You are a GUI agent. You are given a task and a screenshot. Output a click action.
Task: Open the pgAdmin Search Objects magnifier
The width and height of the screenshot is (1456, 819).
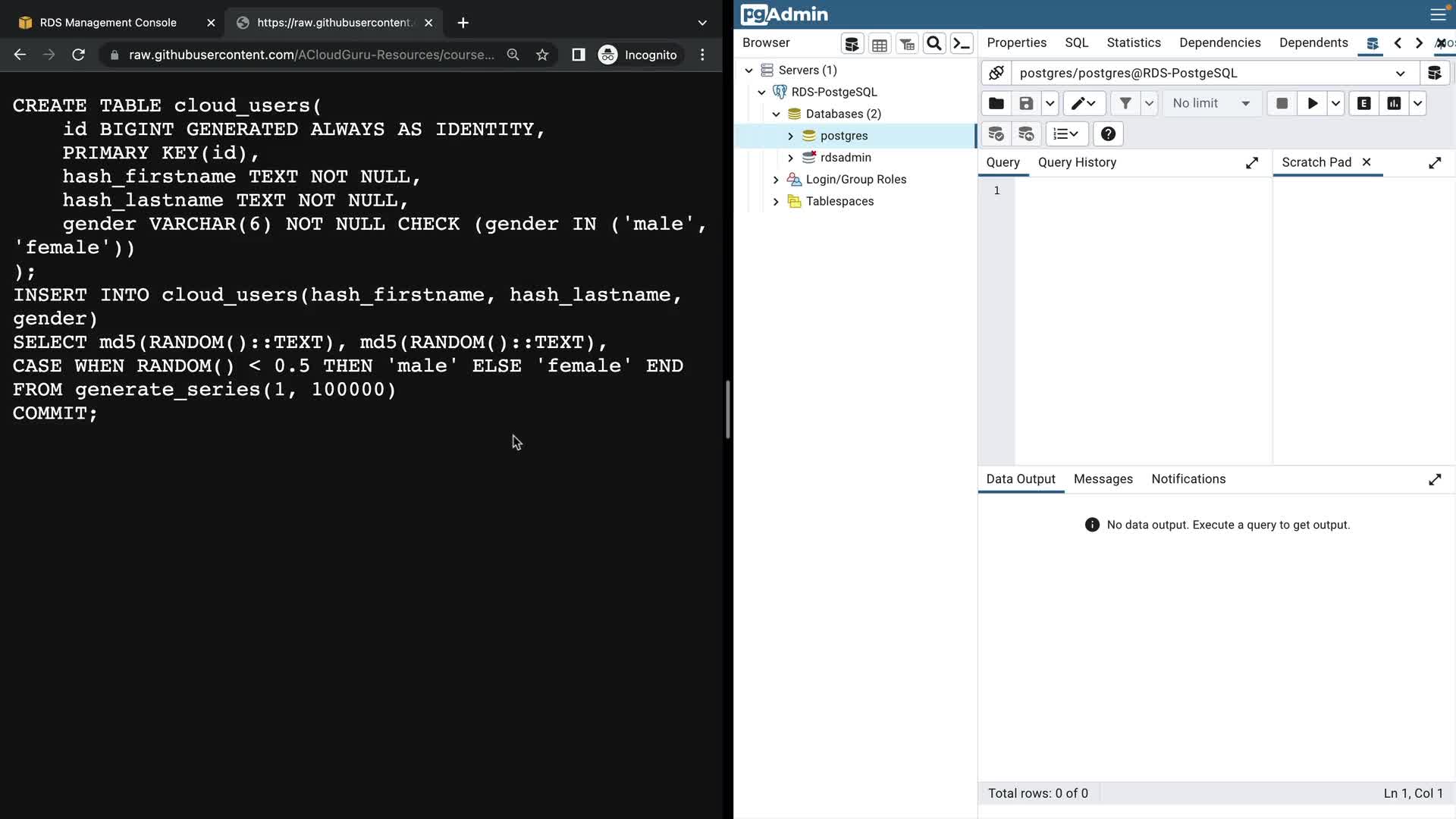(934, 44)
